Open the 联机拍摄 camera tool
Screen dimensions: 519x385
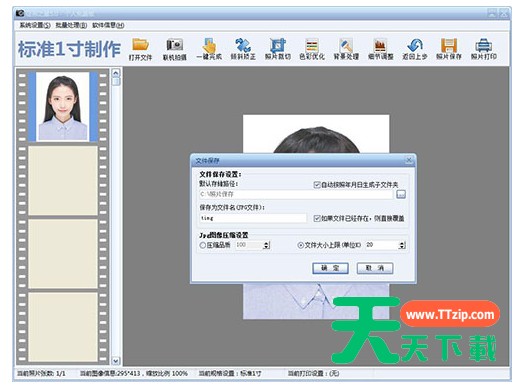point(175,45)
